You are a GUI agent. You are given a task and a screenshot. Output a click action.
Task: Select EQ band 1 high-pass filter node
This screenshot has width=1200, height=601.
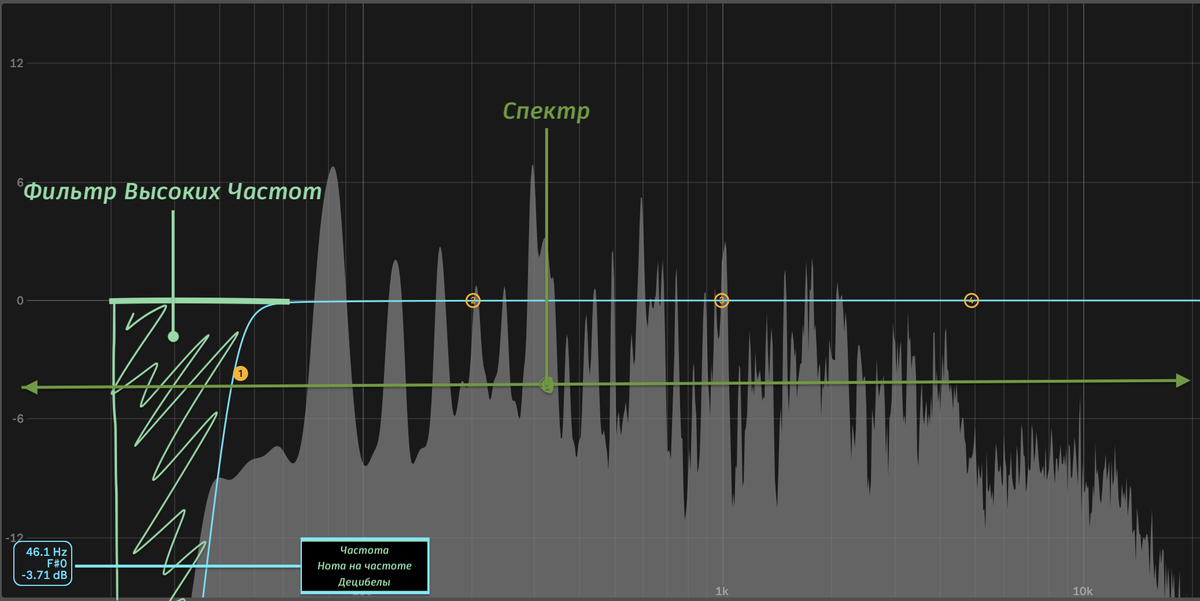coord(240,373)
